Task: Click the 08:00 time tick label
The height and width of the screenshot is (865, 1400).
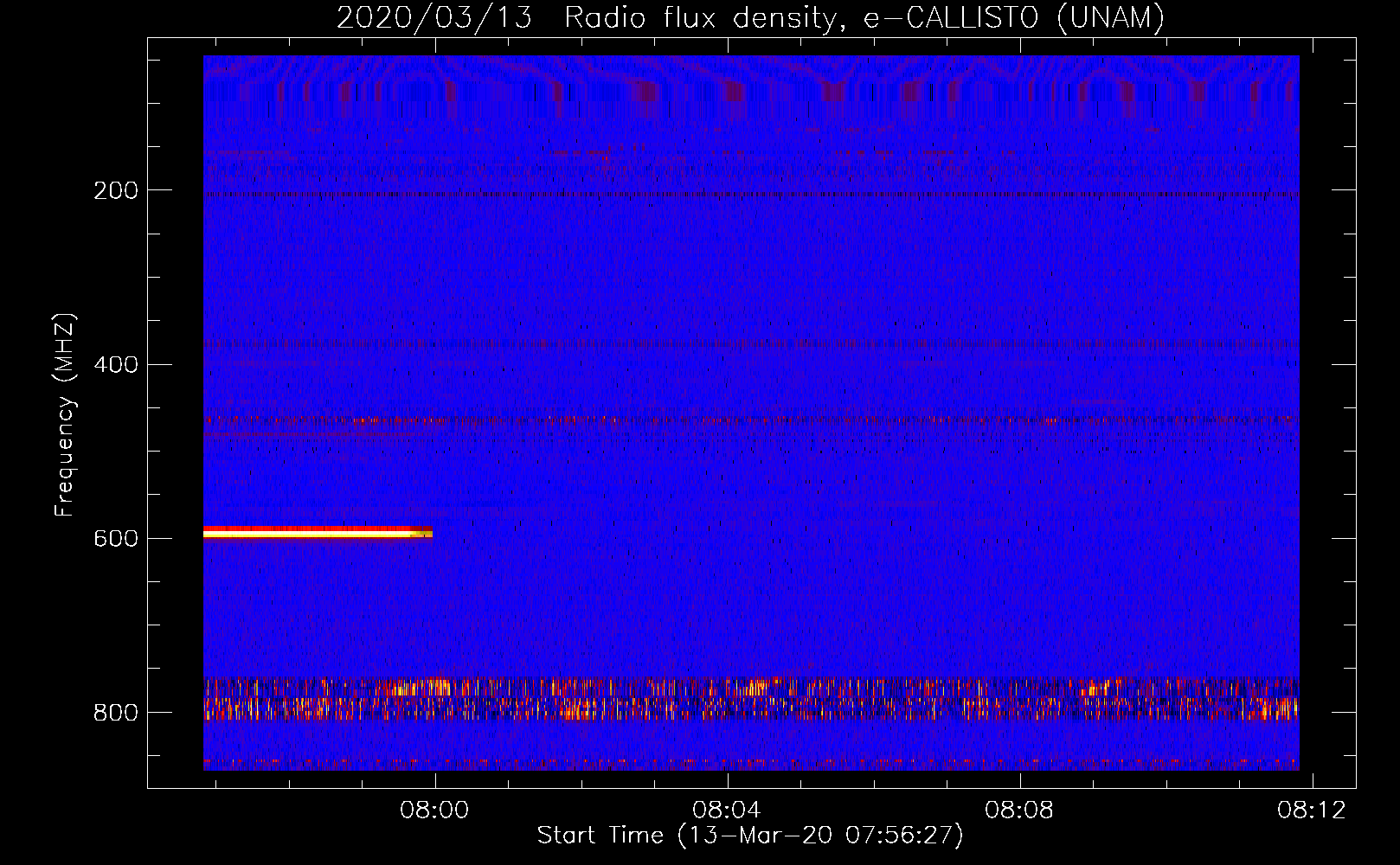Action: click(434, 810)
